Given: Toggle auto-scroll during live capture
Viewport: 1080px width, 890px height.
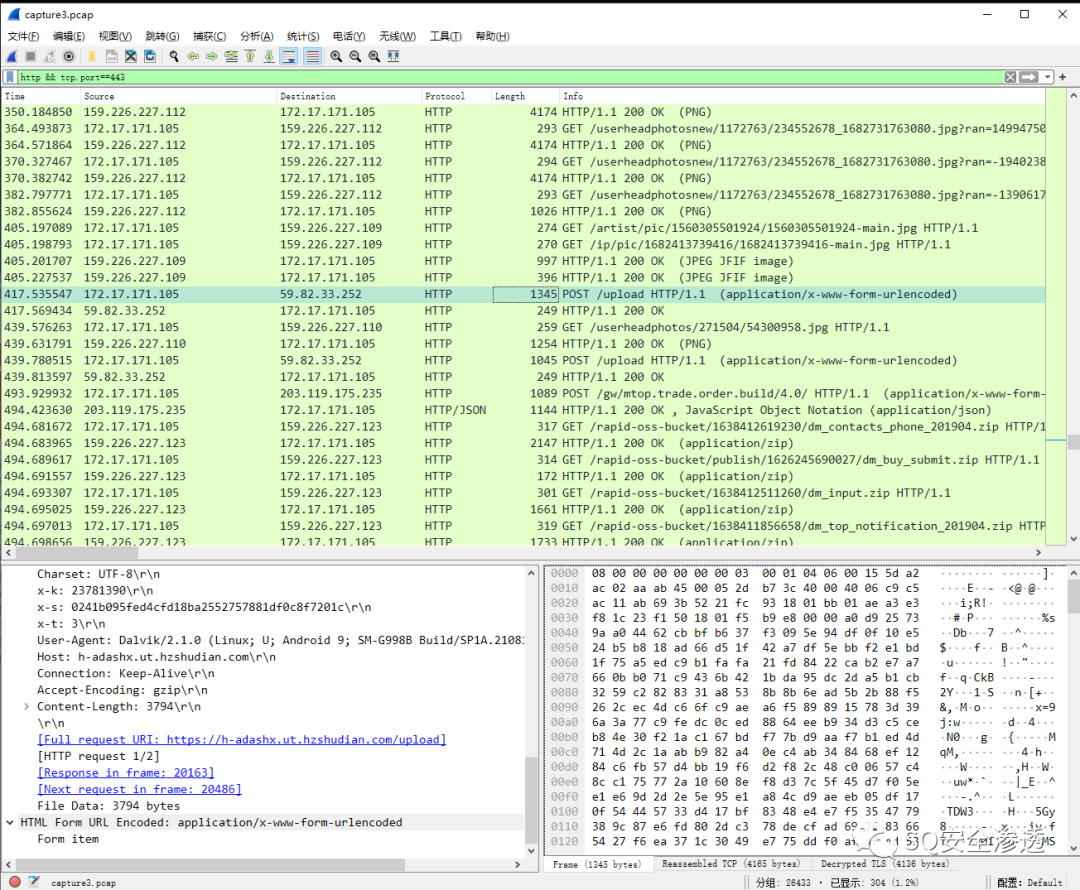Looking at the screenshot, I should [x=289, y=56].
